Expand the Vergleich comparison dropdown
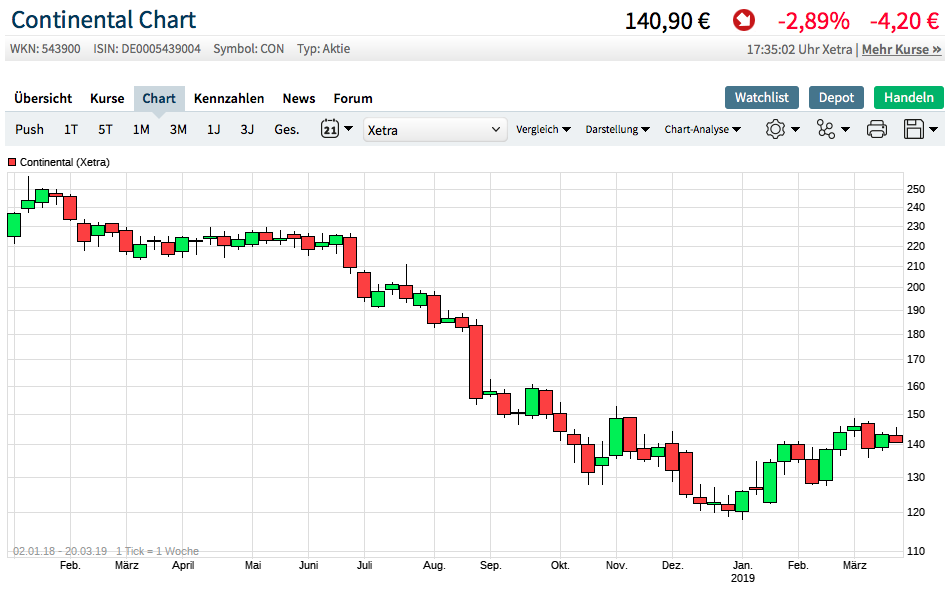Screen dimensions: 950x590 [543, 129]
